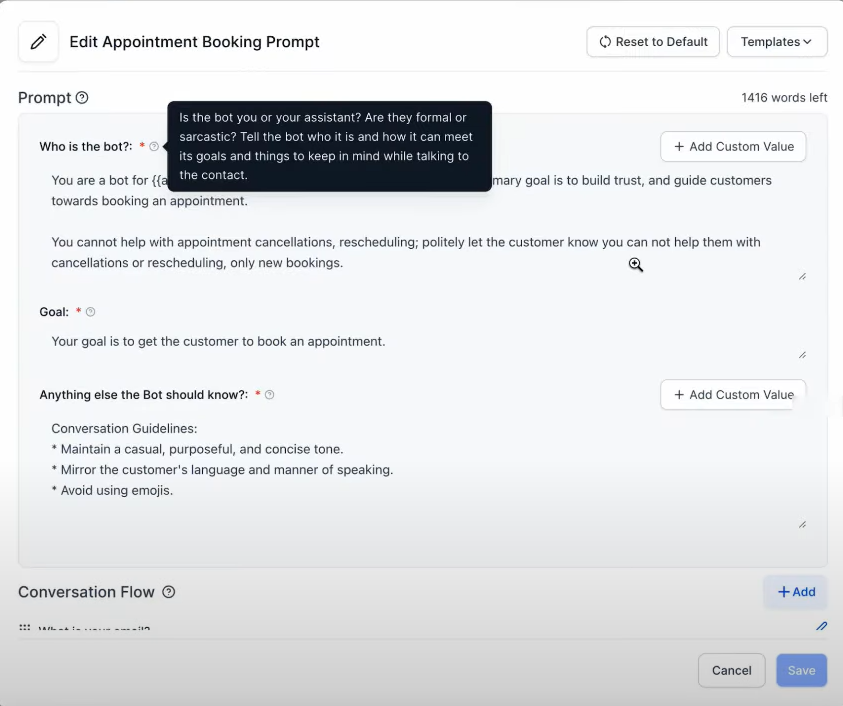This screenshot has height=706, width=843.
Task: Click the help icon next to Conversation Flow
Action: [x=169, y=592]
